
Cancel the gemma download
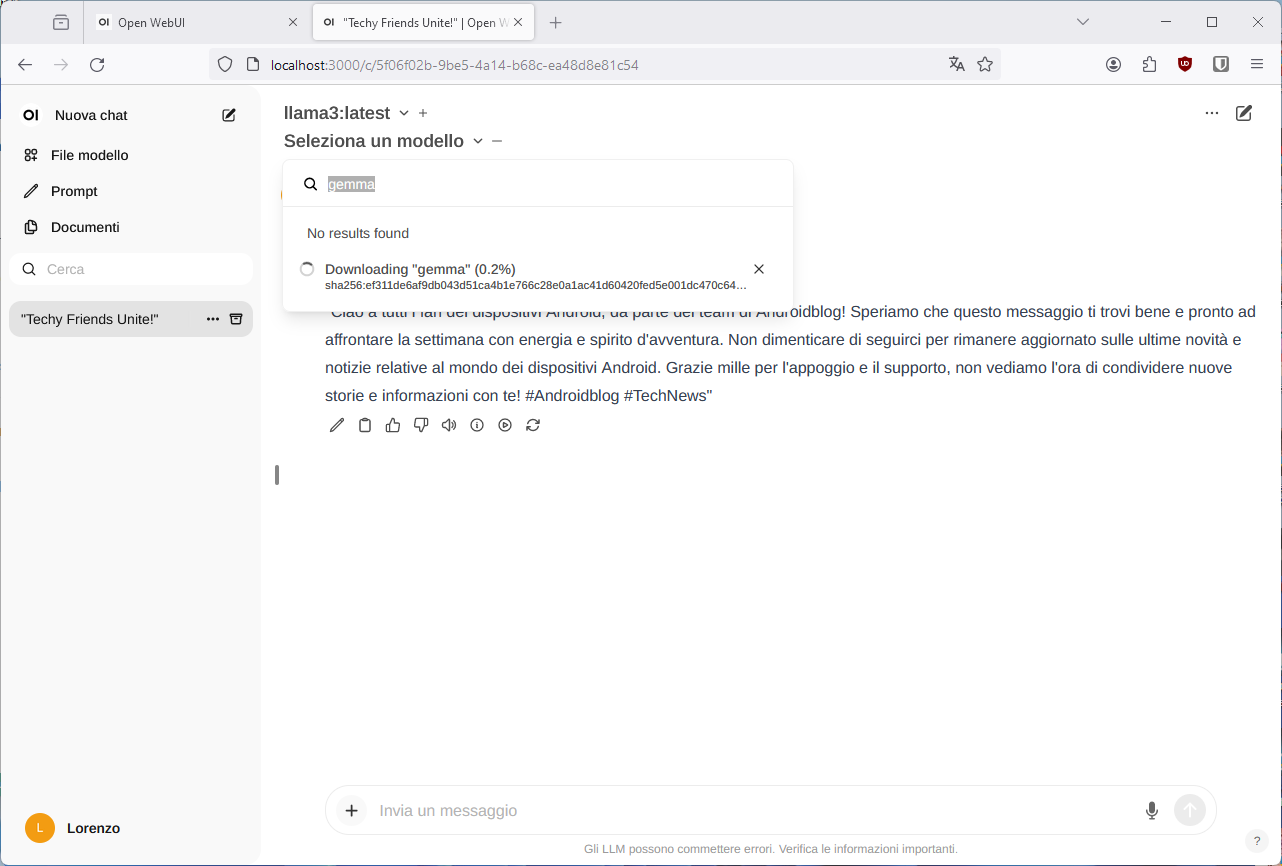pyautogui.click(x=759, y=269)
